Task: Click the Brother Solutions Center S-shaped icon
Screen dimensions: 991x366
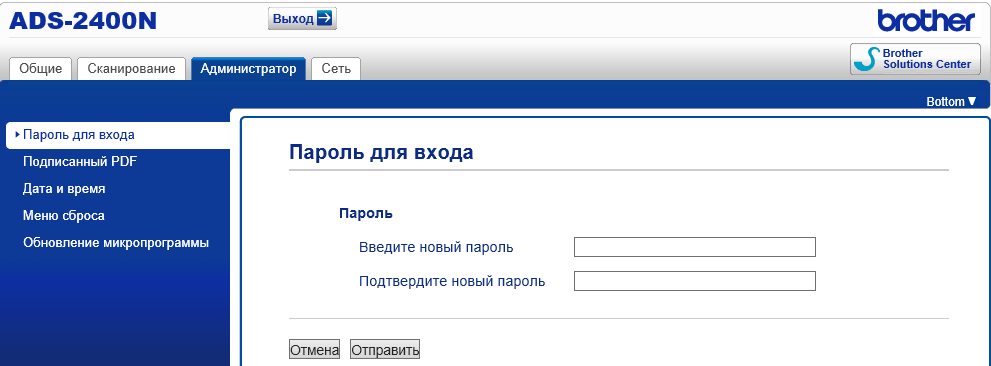Action: tap(866, 59)
